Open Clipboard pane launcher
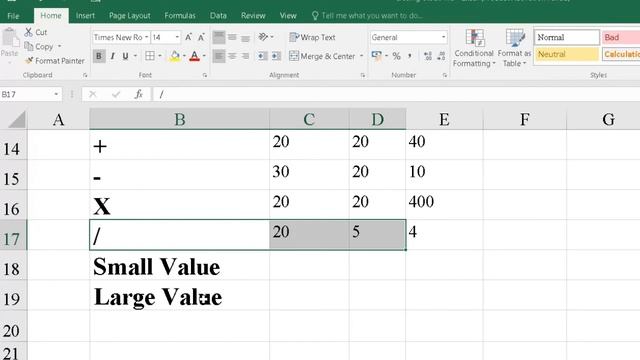This screenshot has width=640, height=360. click(85, 75)
